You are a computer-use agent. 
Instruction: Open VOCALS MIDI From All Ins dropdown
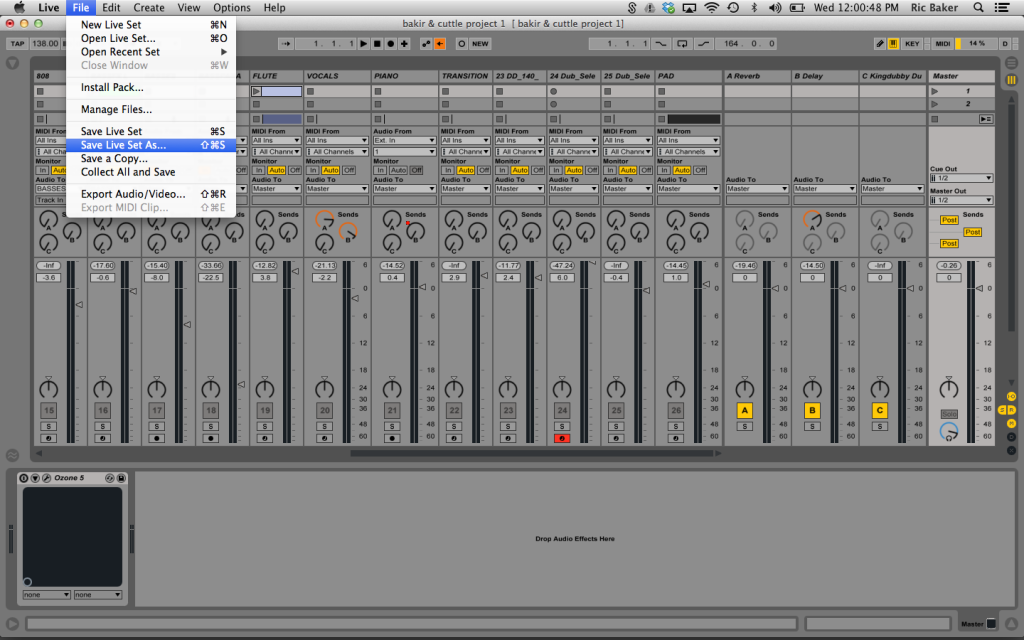point(337,140)
